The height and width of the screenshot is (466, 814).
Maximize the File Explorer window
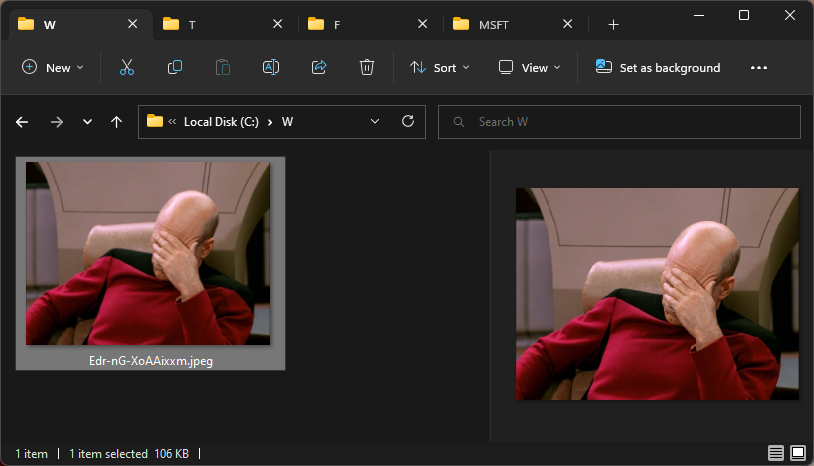pyautogui.click(x=744, y=16)
